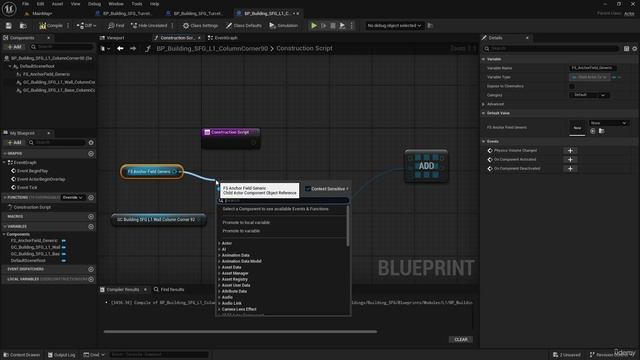Open the Content Drawer
The image size is (640, 360).
coord(21,355)
